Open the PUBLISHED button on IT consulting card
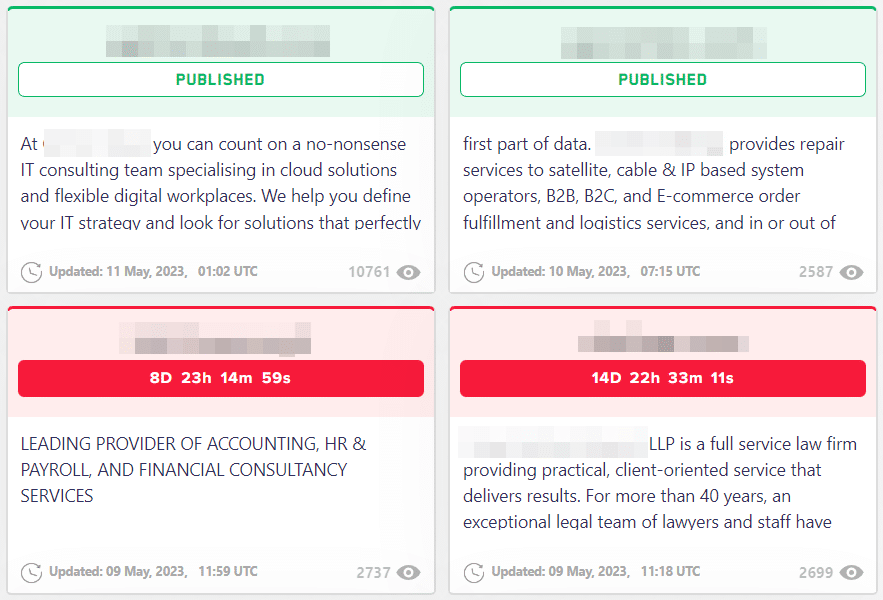The height and width of the screenshot is (600, 883). (221, 79)
